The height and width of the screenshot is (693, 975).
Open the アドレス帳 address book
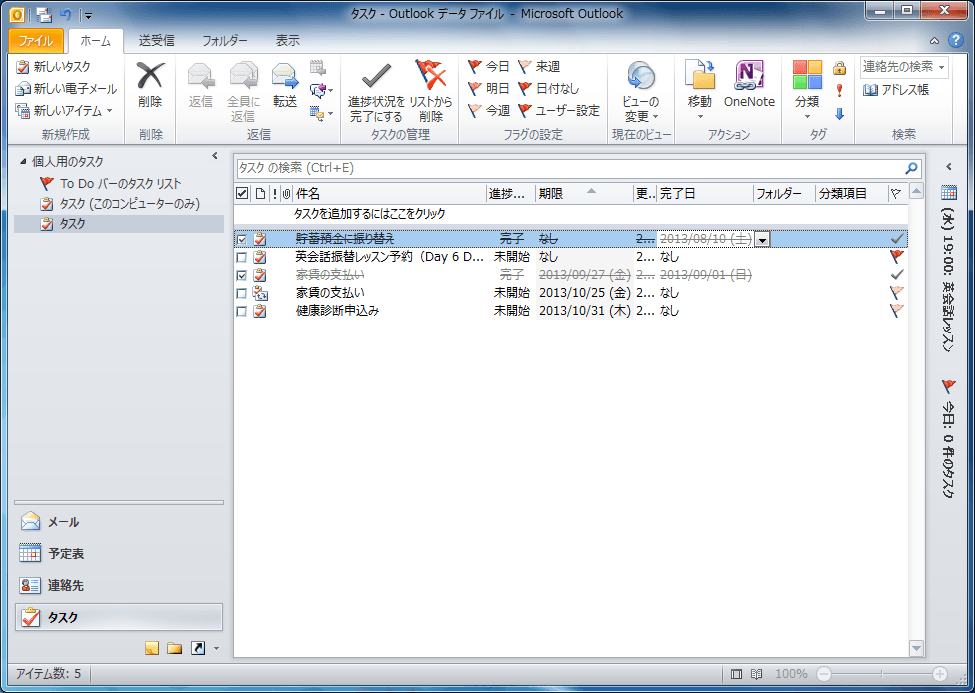tap(895, 90)
